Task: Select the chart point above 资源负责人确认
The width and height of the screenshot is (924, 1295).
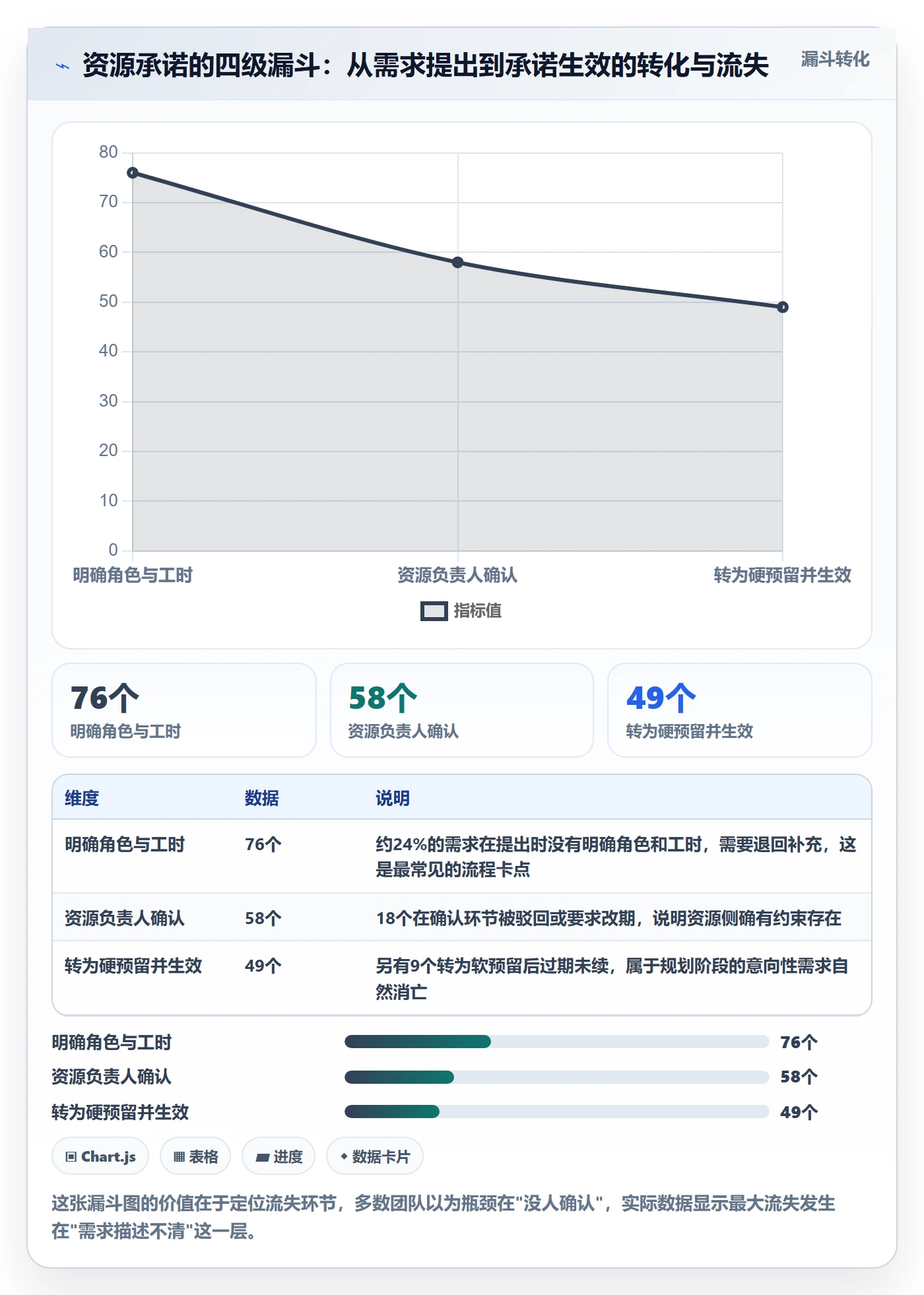Action: (458, 263)
